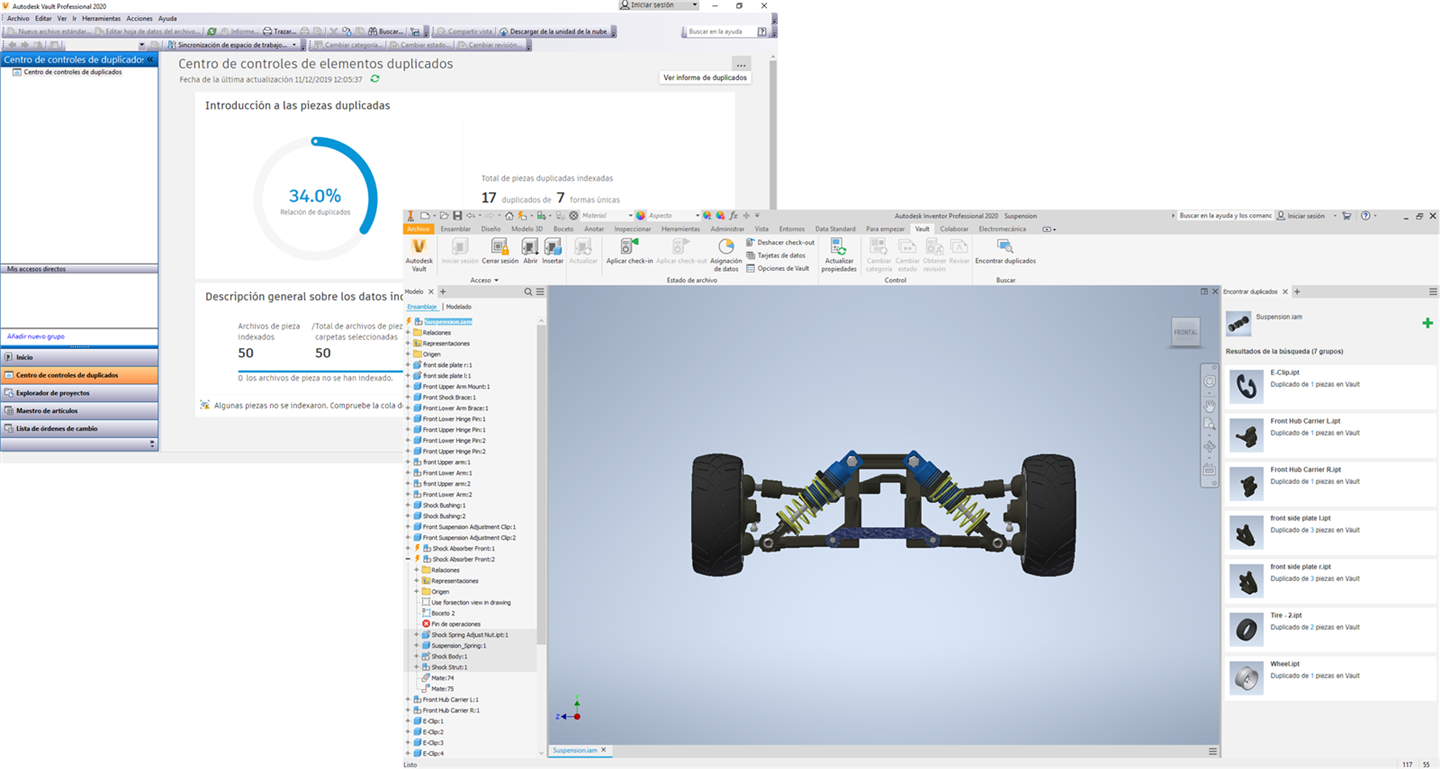This screenshot has width=1440, height=769.
Task: Click Encontrar duplicados ribbon button
Action: (x=1005, y=251)
